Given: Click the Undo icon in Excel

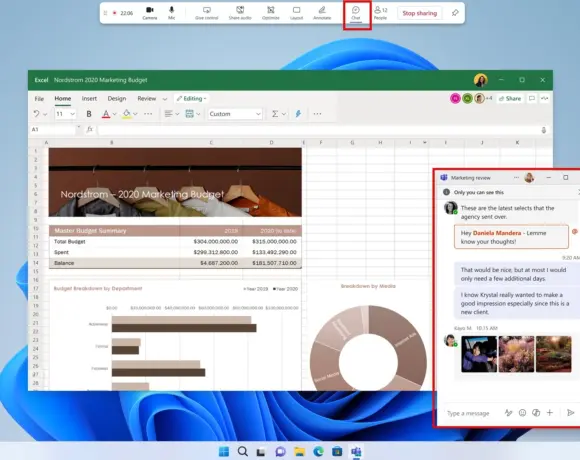Looking at the screenshot, I should coord(36,114).
